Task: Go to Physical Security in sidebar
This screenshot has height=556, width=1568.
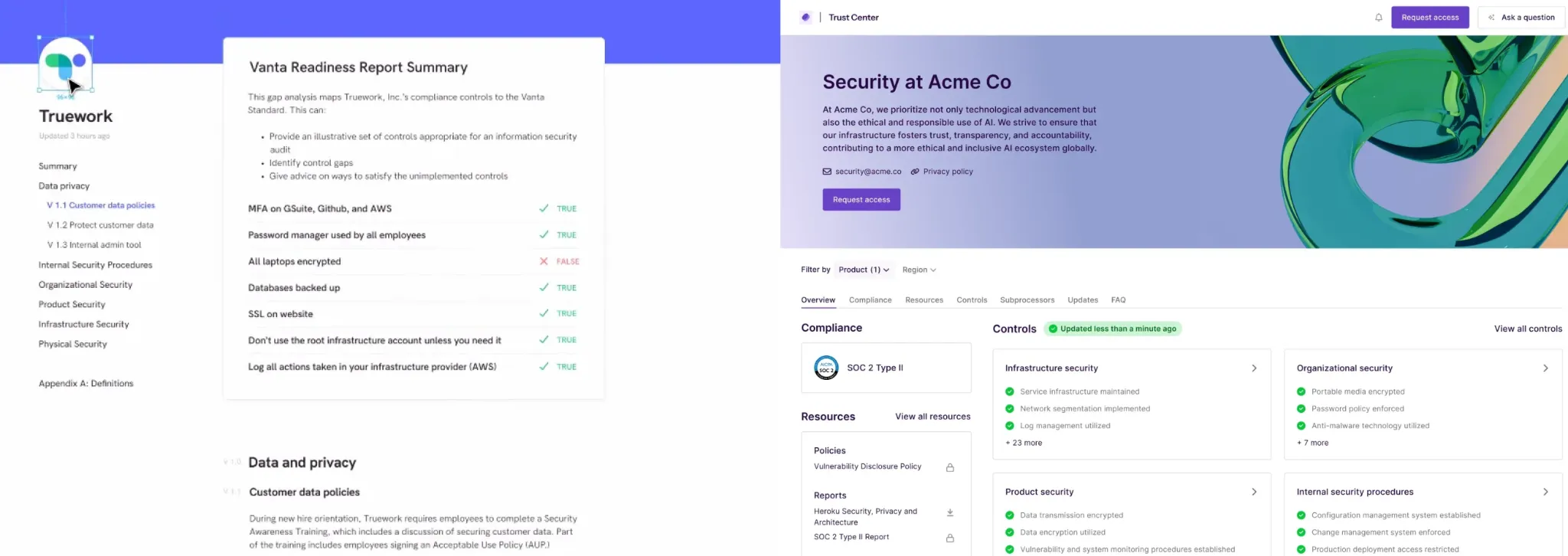Action: tap(73, 345)
